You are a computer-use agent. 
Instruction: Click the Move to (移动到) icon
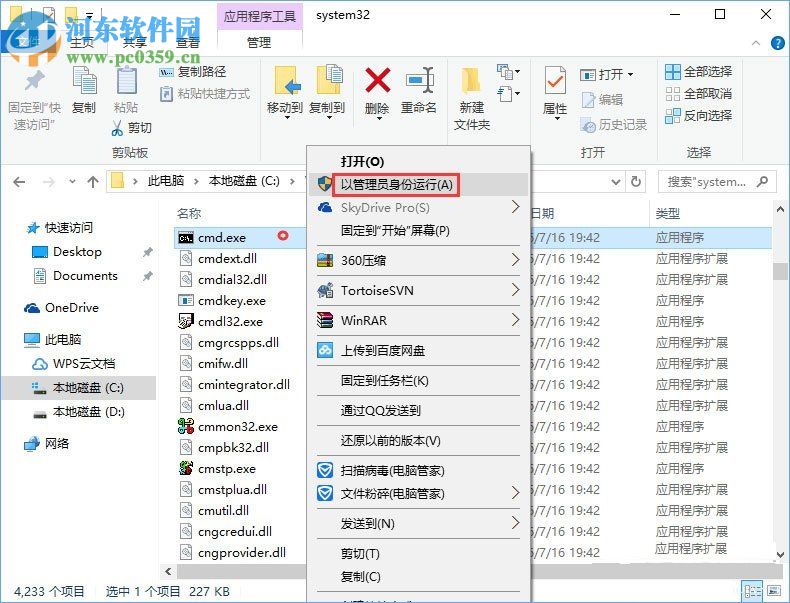(287, 81)
